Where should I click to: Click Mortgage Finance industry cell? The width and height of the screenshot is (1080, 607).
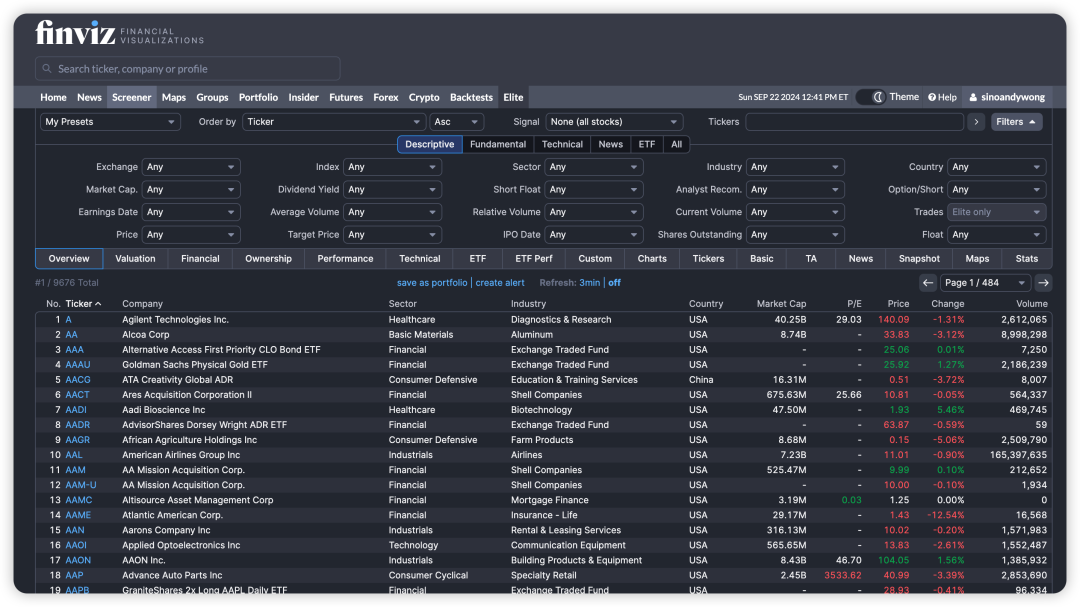tap(550, 501)
